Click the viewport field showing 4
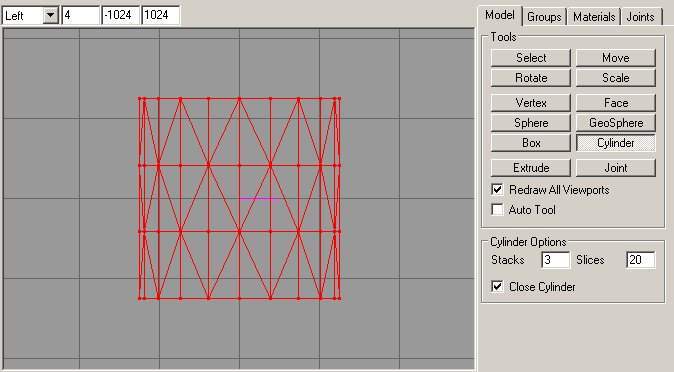Viewport: 674px width, 372px height. (80, 15)
